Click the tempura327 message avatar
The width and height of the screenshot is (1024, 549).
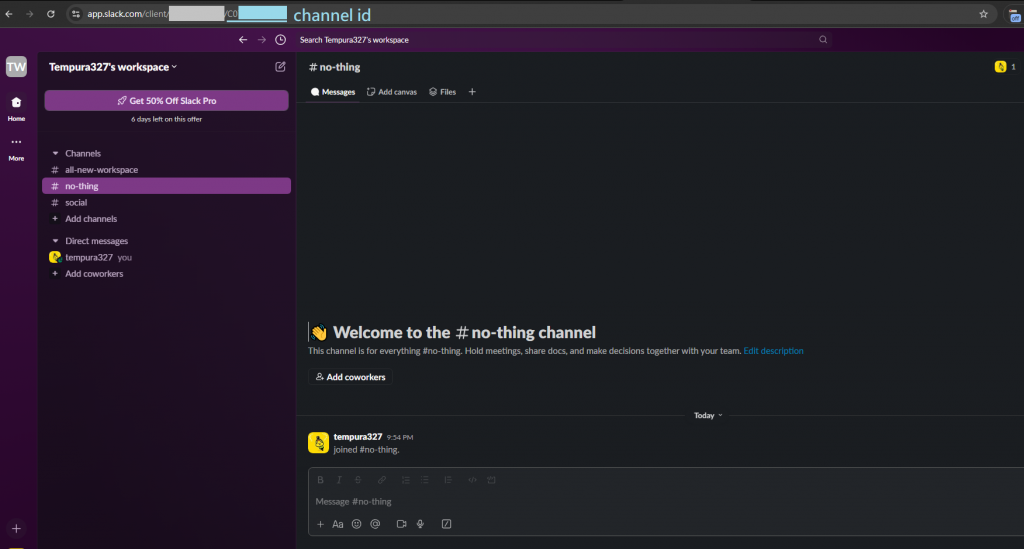tap(318, 443)
